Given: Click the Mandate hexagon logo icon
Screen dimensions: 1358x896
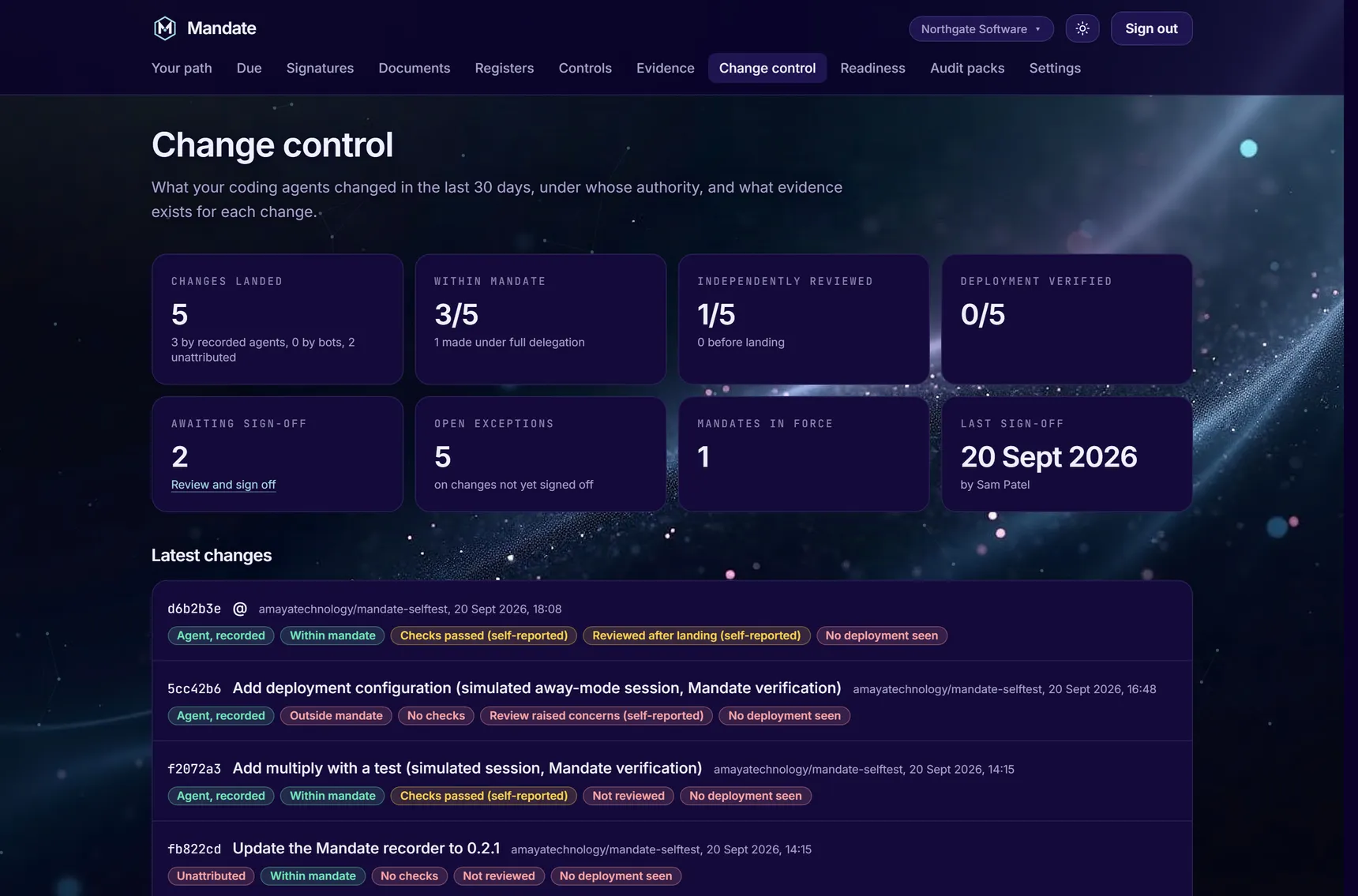Looking at the screenshot, I should [x=164, y=28].
